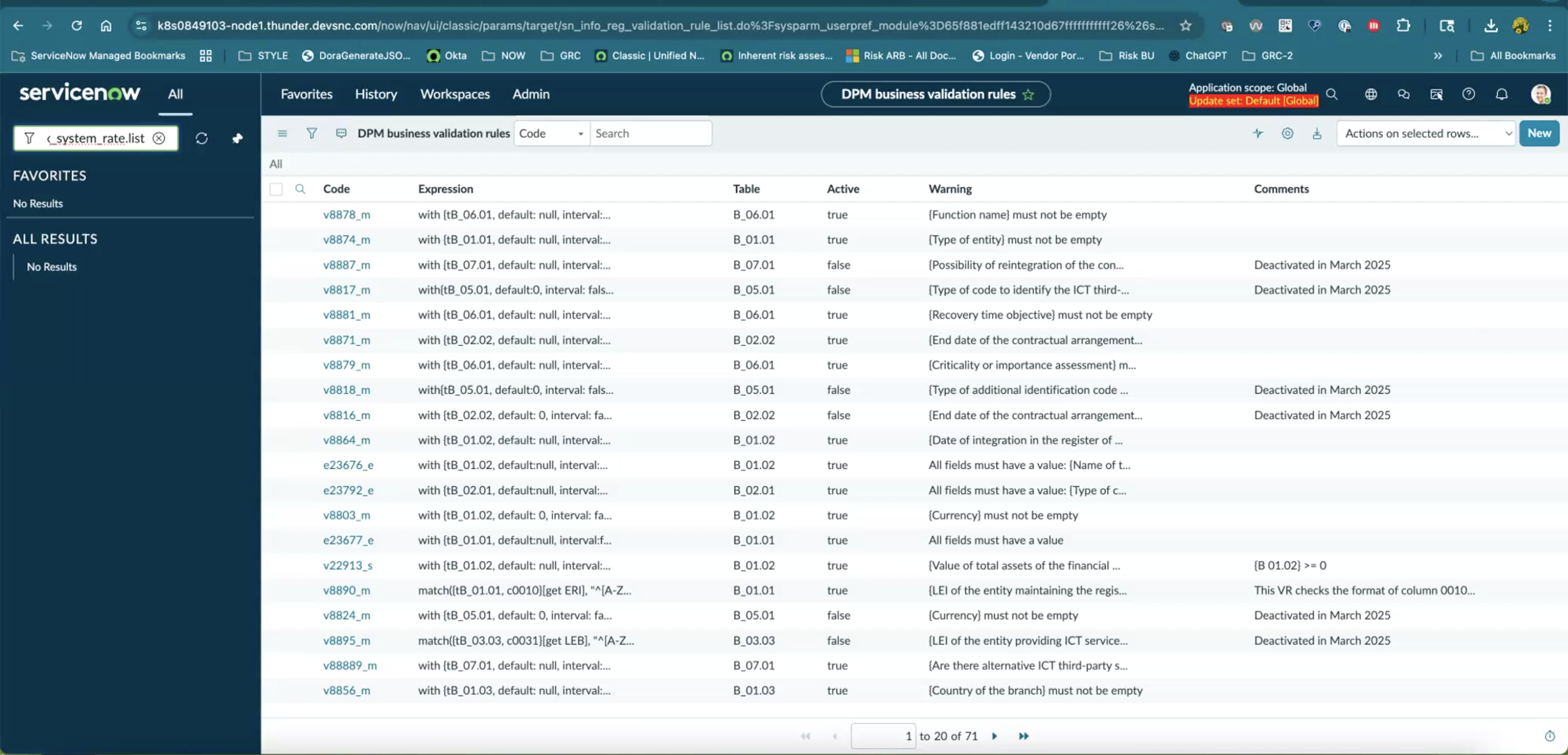
Task: Click cell 'This VR checks the format of column 0010...'
Action: click(x=1364, y=591)
